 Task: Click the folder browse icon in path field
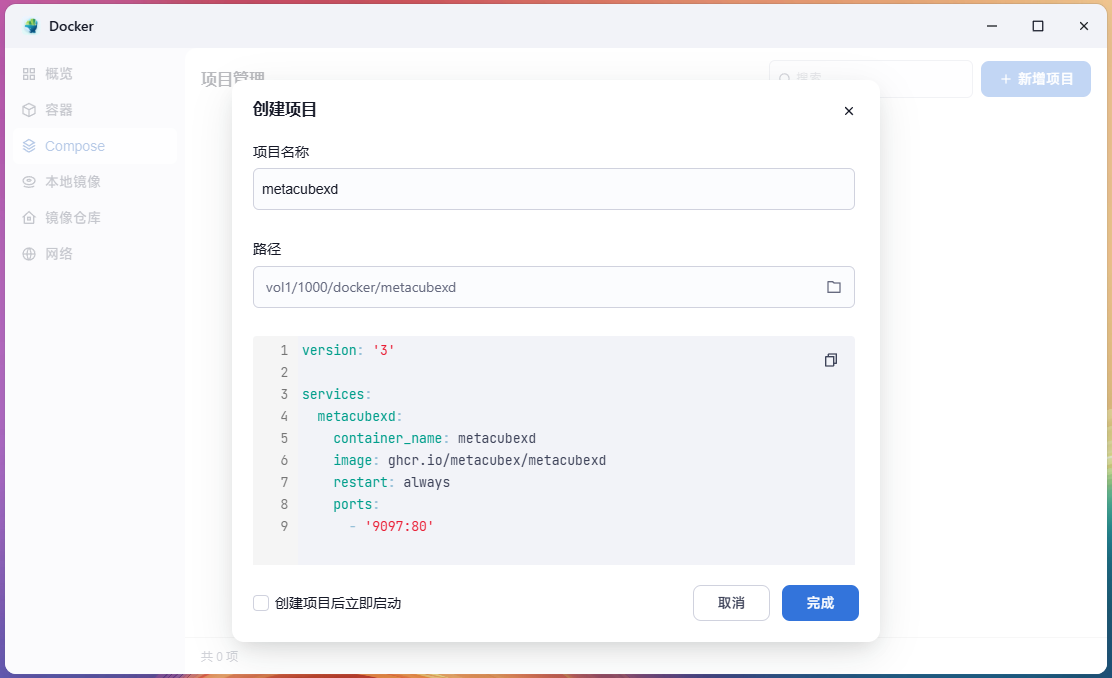pos(833,287)
